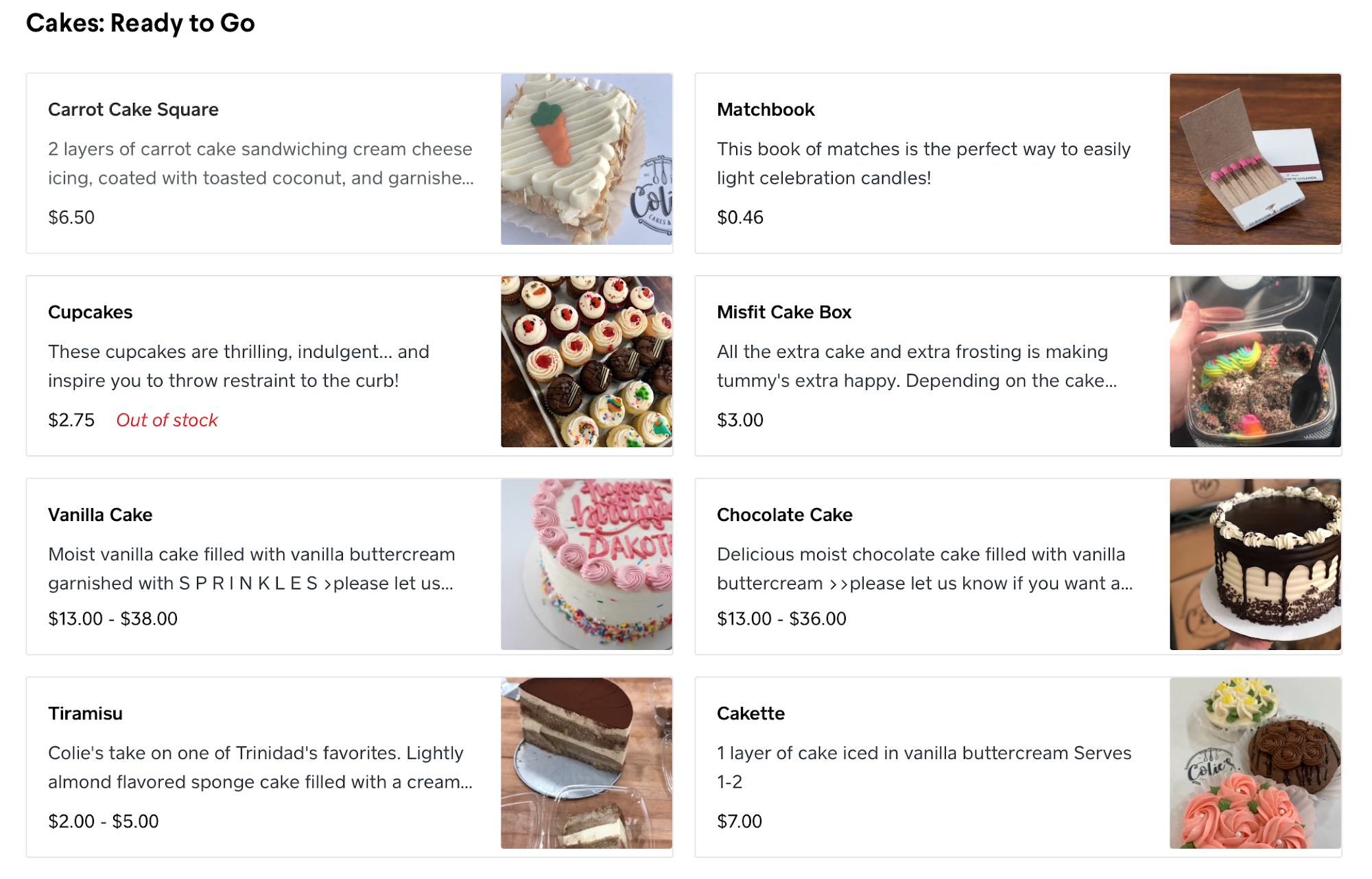This screenshot has height=879, width=1372.
Task: Click the Cupcakes Out of stock label
Action: [x=167, y=420]
